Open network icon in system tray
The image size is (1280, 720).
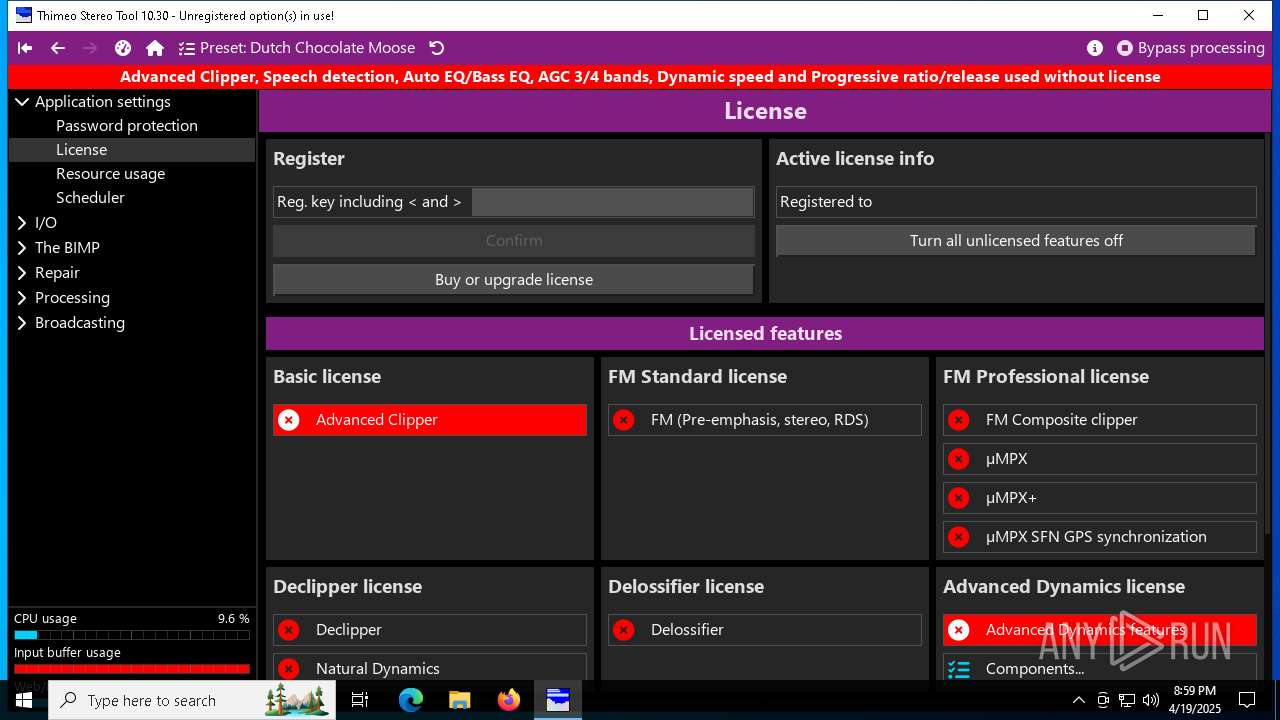pyautogui.click(x=1127, y=700)
